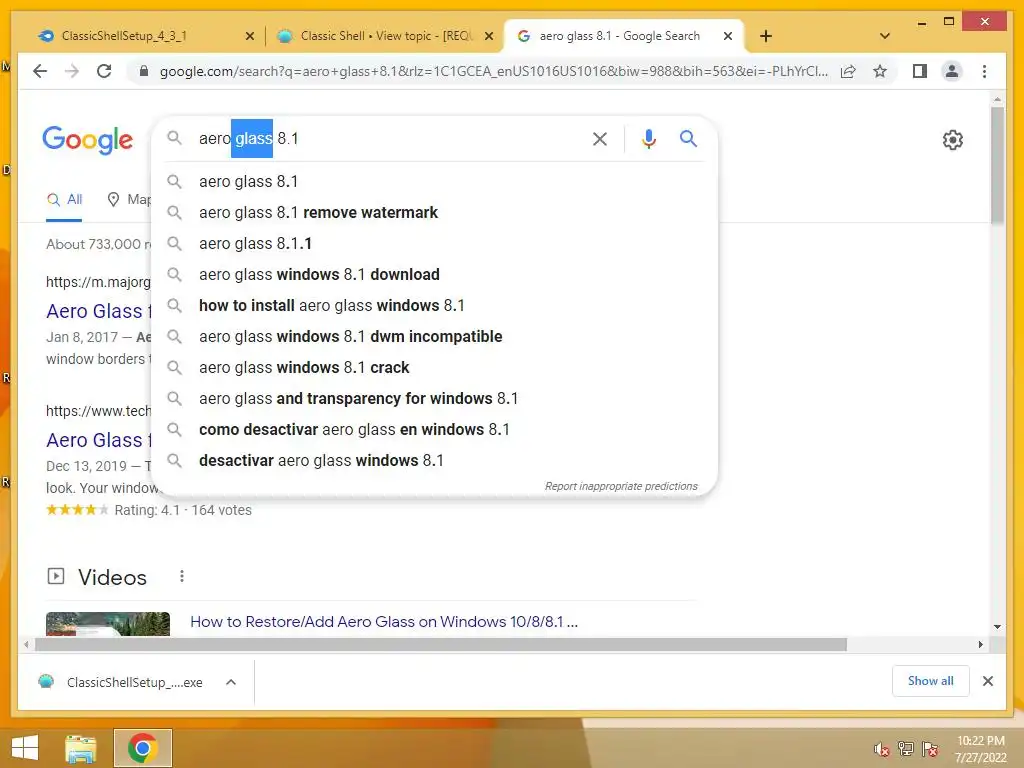Choose suggestion 'aero glass 8.1 remove watermark'
Screen dimensions: 1024x768
[x=434, y=212]
